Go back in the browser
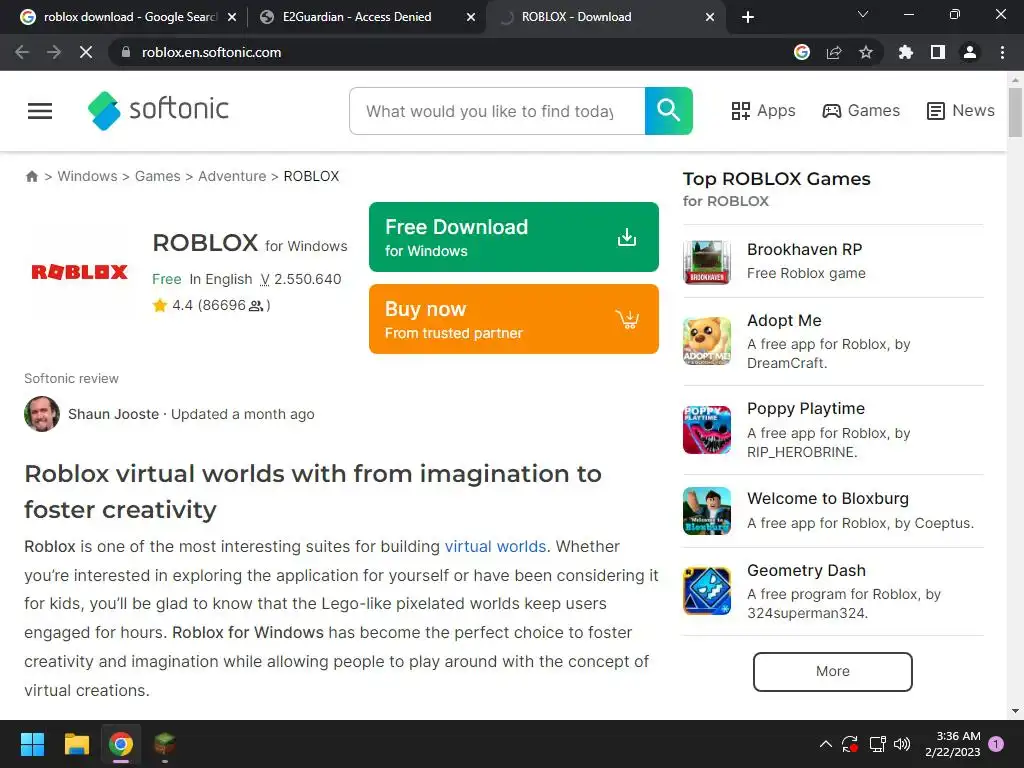The image size is (1024, 768). tap(22, 52)
